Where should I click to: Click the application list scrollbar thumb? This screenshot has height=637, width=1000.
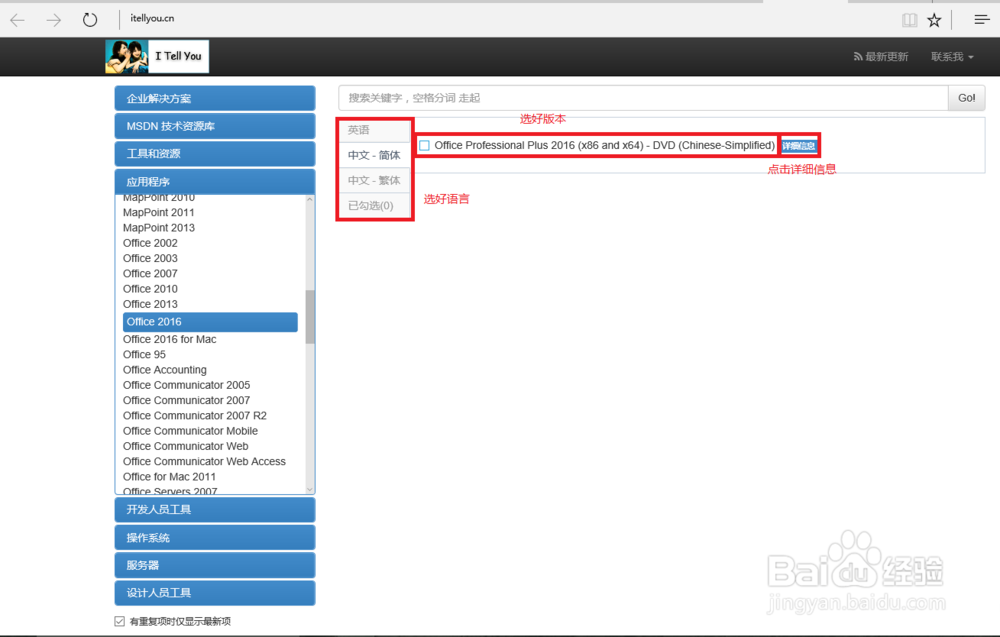click(x=310, y=317)
